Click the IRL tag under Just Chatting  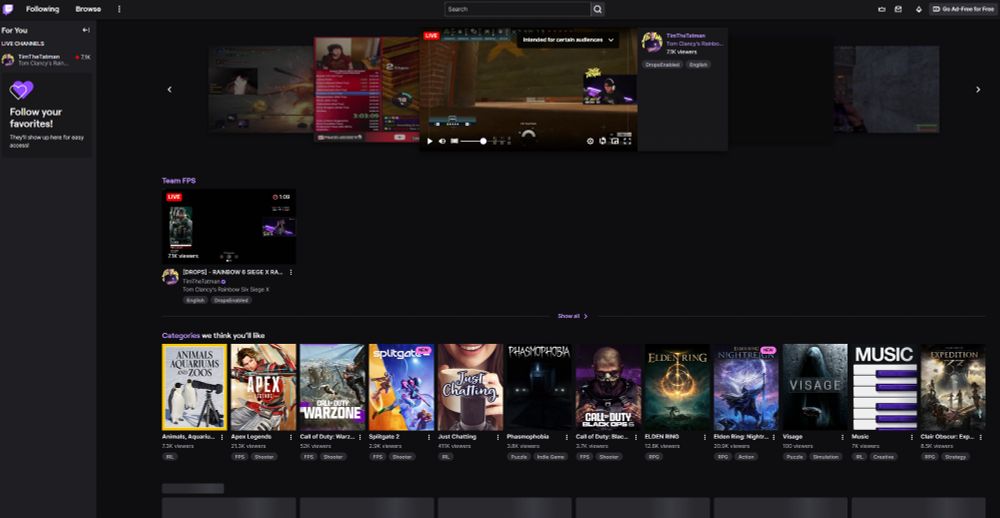coord(445,457)
